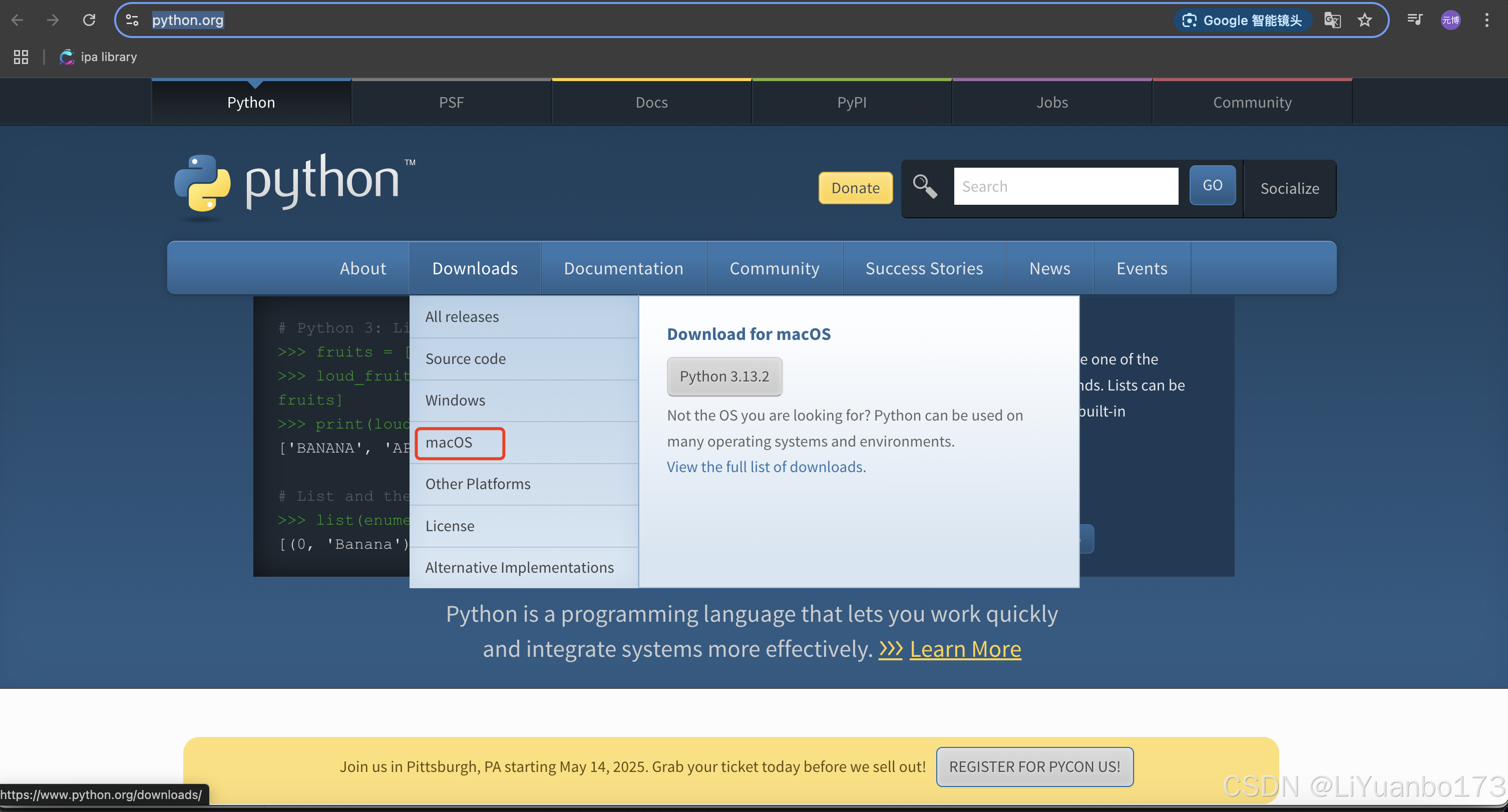Open the About navigation menu
Image resolution: width=1508 pixels, height=812 pixels.
(x=363, y=268)
